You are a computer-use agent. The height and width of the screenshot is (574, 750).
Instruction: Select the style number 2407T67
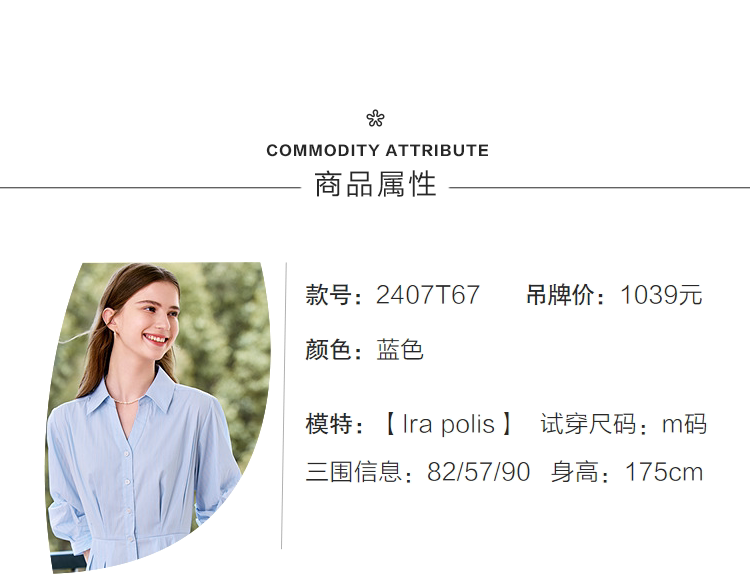pos(428,295)
